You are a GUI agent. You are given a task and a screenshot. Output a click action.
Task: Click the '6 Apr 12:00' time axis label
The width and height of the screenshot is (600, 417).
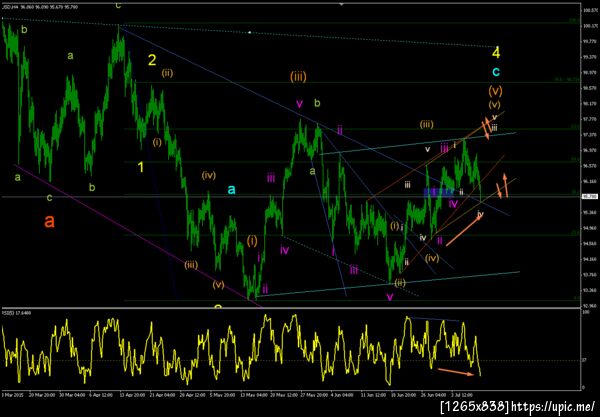[x=101, y=394]
